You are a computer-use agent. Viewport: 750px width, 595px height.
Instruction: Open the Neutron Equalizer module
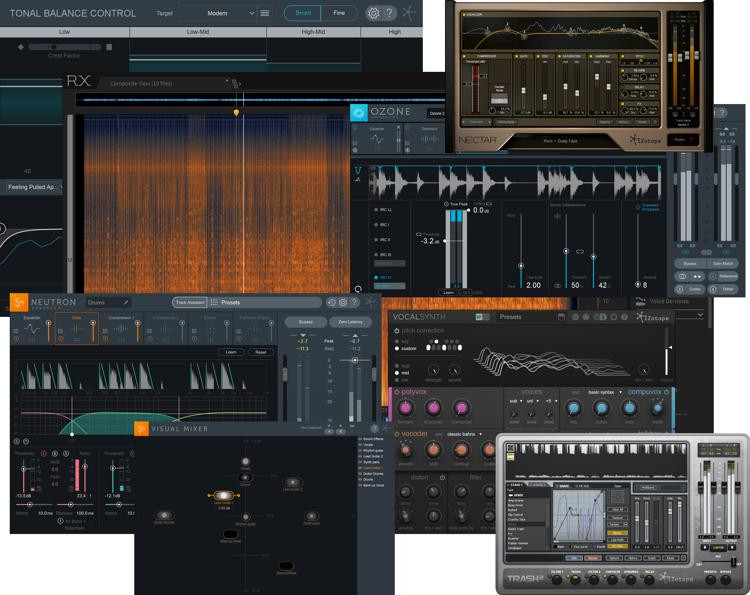[33, 327]
